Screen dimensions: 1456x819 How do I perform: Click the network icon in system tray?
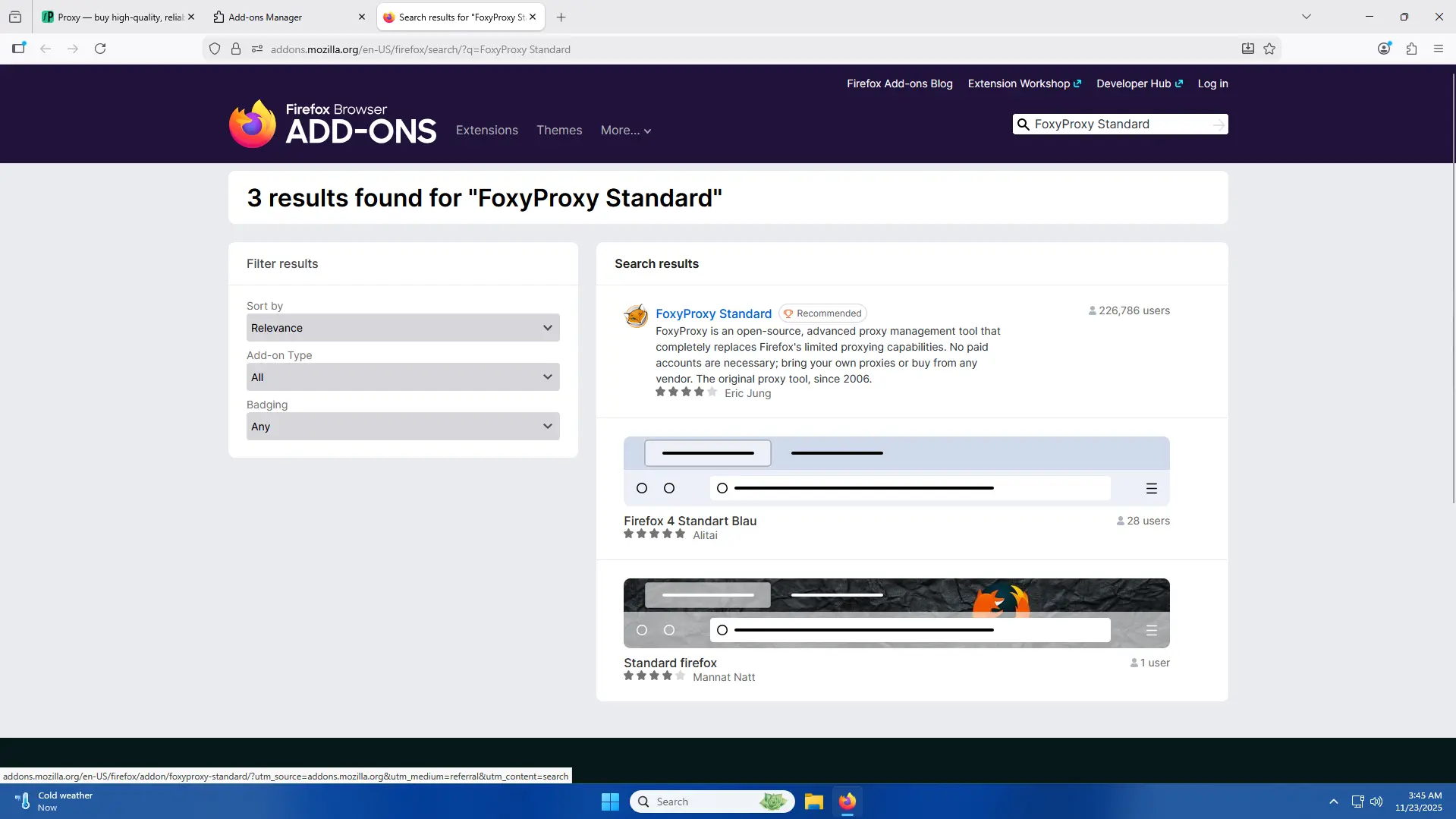point(1357,802)
